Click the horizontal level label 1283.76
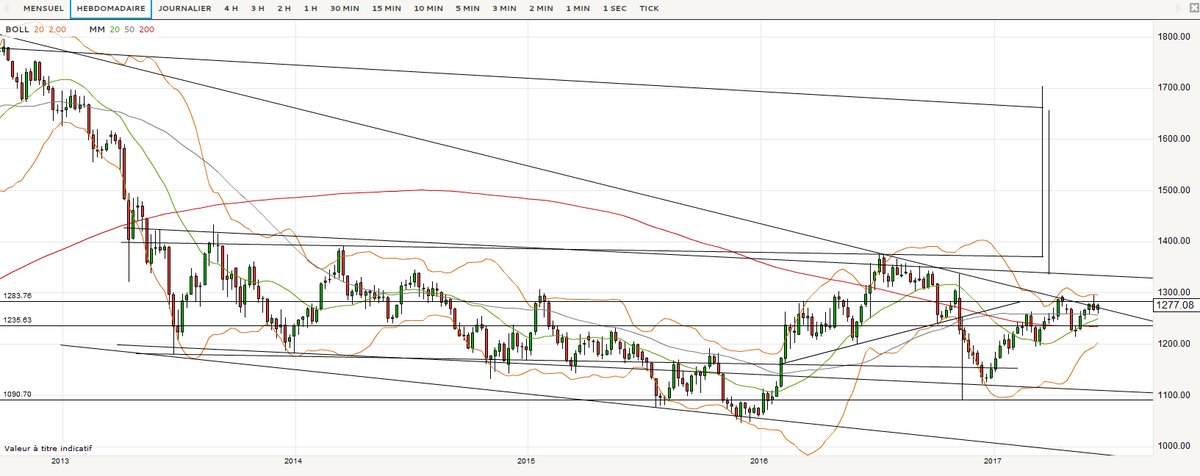Viewport: 1200px width, 476px height. [x=18, y=296]
